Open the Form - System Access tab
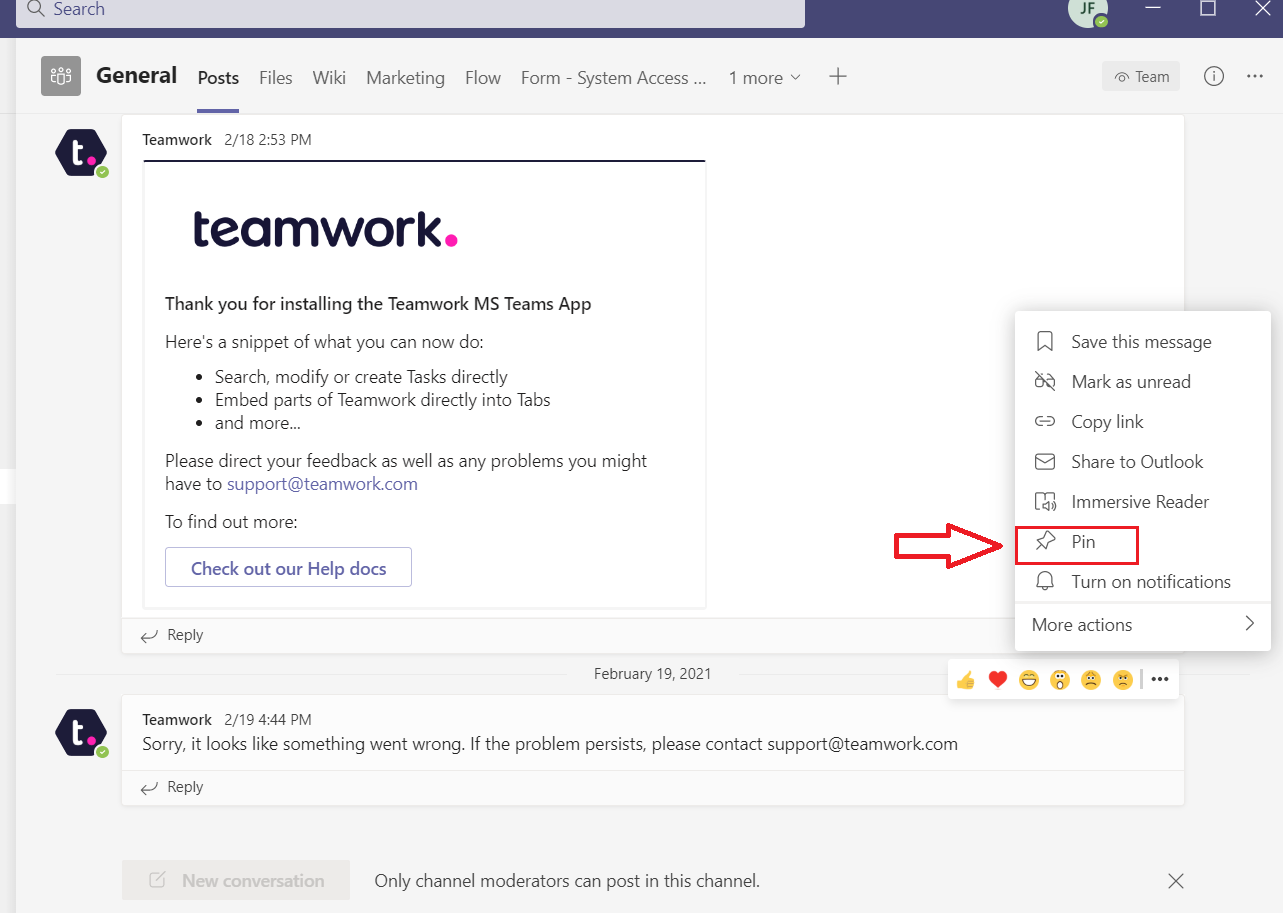The width and height of the screenshot is (1283, 913). 613,77
